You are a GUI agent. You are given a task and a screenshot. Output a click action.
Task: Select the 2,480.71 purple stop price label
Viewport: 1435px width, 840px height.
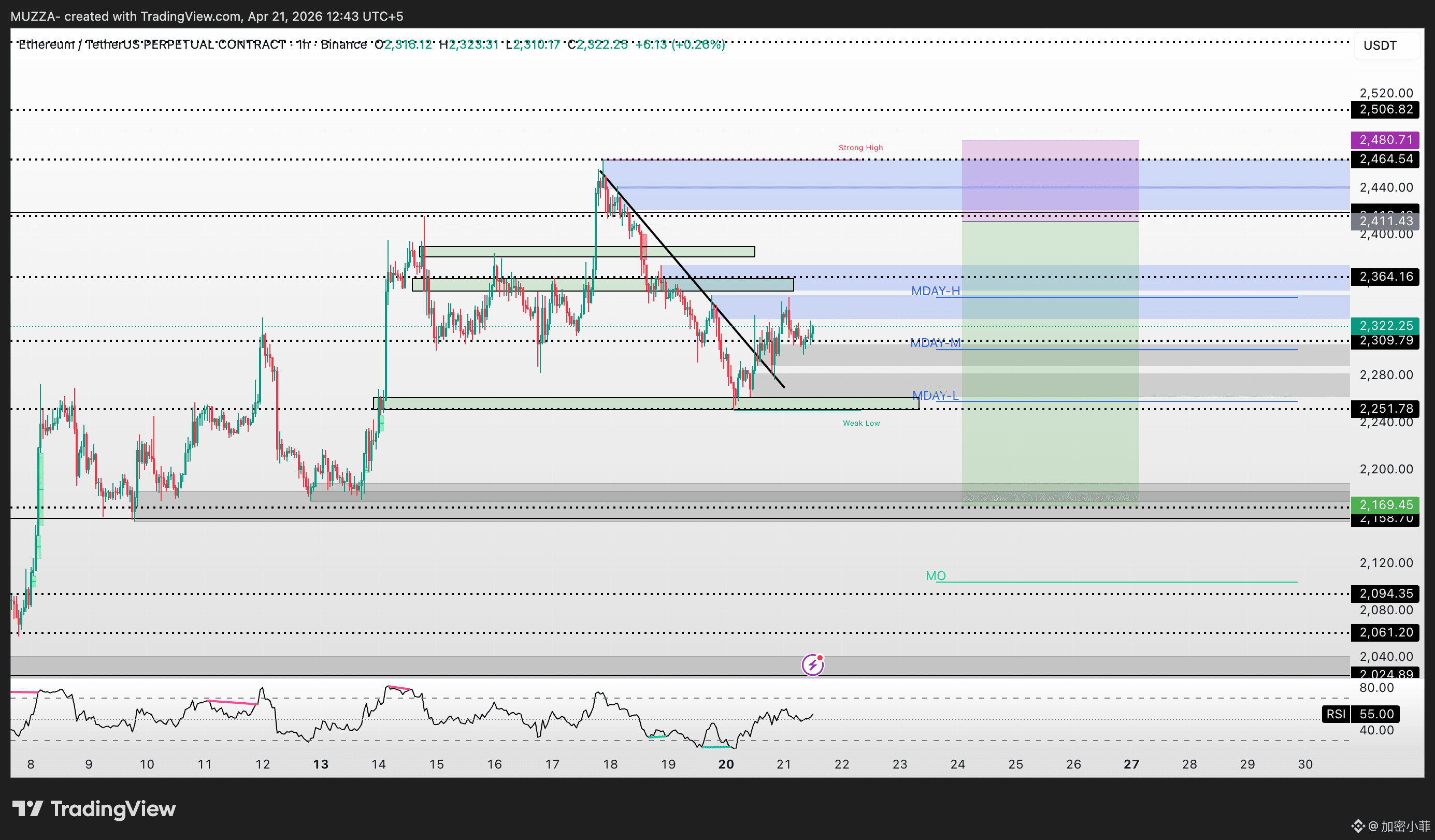click(x=1385, y=140)
